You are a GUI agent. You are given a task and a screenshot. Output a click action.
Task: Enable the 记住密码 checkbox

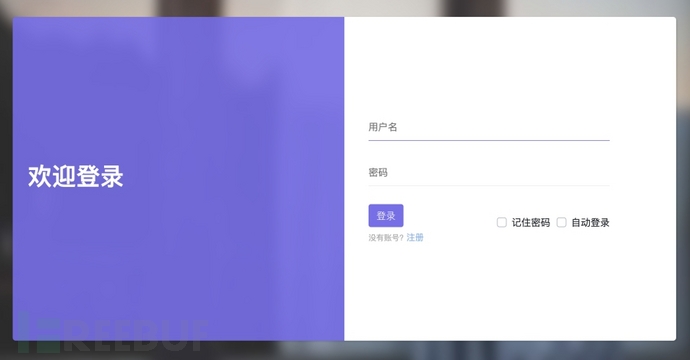[502, 222]
